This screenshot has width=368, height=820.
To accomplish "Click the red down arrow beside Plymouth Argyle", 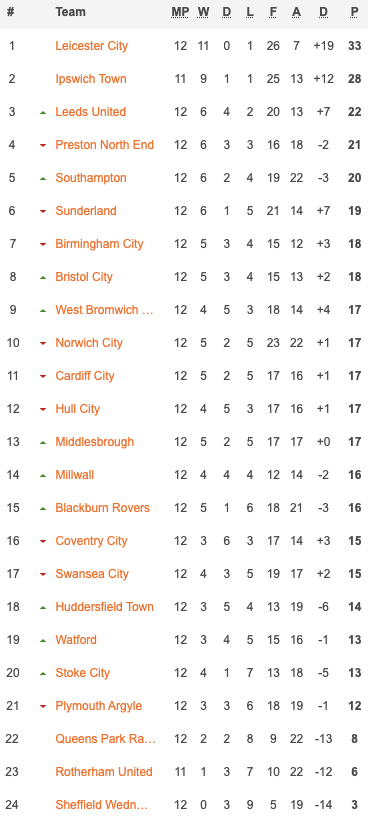I will tap(43, 707).
